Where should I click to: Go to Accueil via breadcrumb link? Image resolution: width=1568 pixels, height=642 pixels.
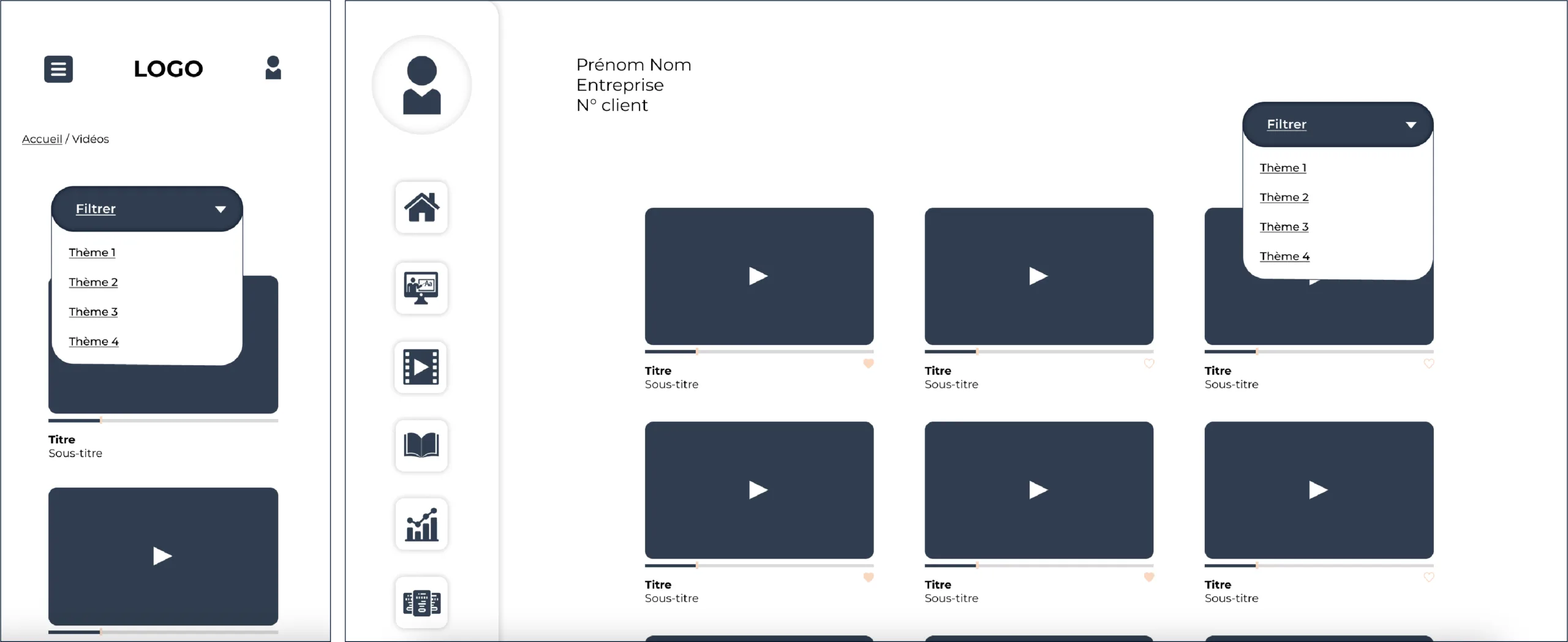(42, 139)
